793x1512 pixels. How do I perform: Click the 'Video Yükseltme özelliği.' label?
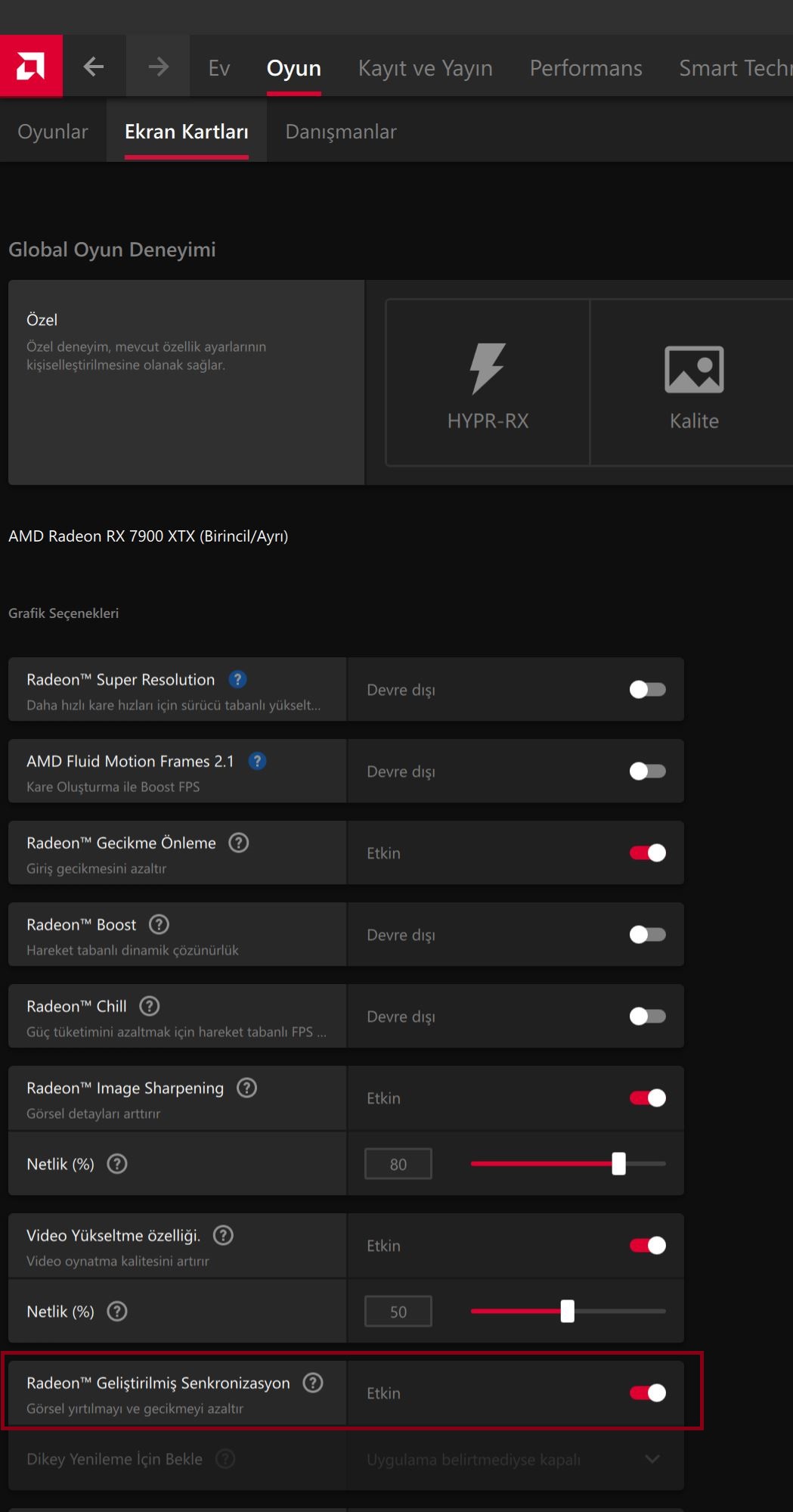click(x=114, y=1236)
